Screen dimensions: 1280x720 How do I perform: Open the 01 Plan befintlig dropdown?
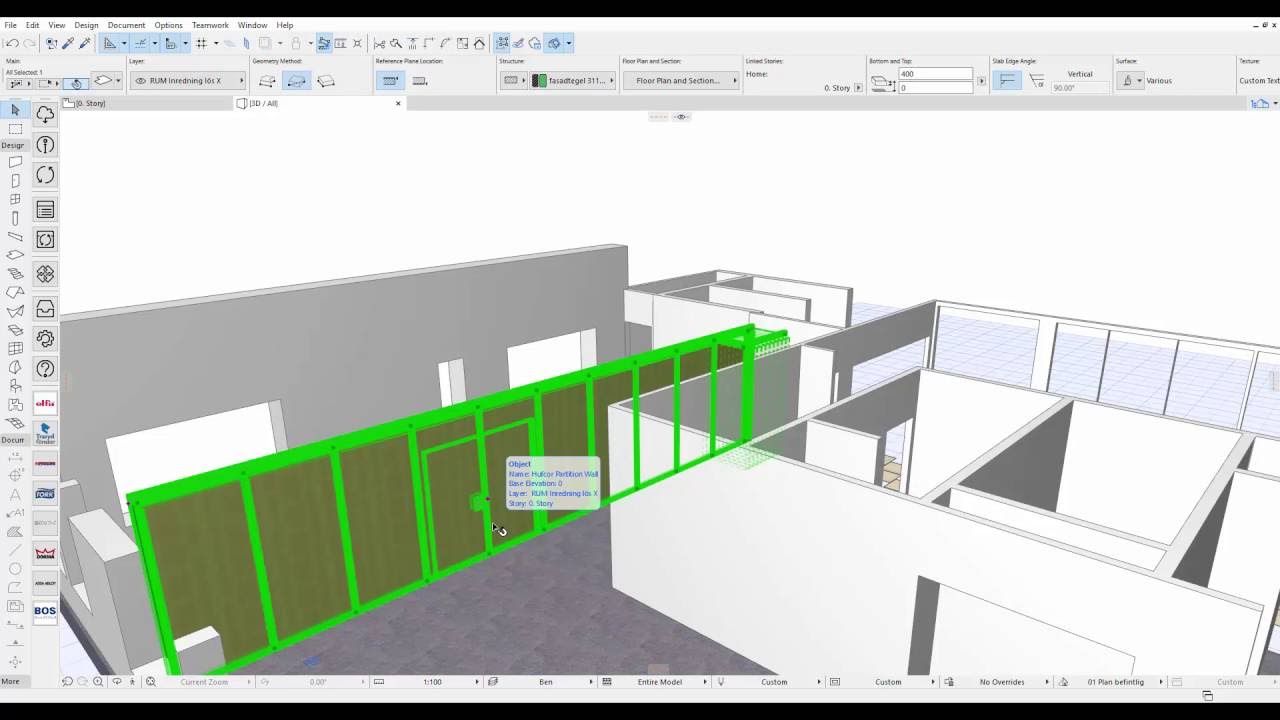[1114, 682]
